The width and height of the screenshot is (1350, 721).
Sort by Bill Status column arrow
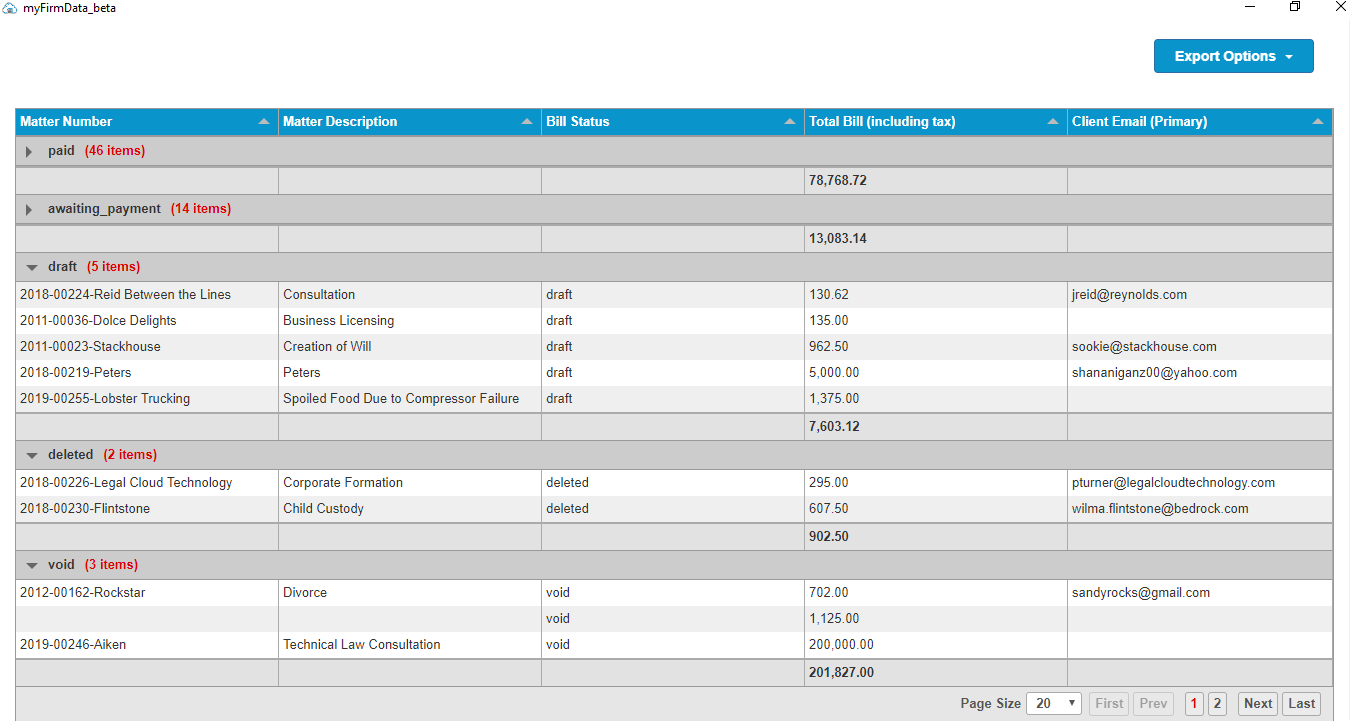[790, 122]
